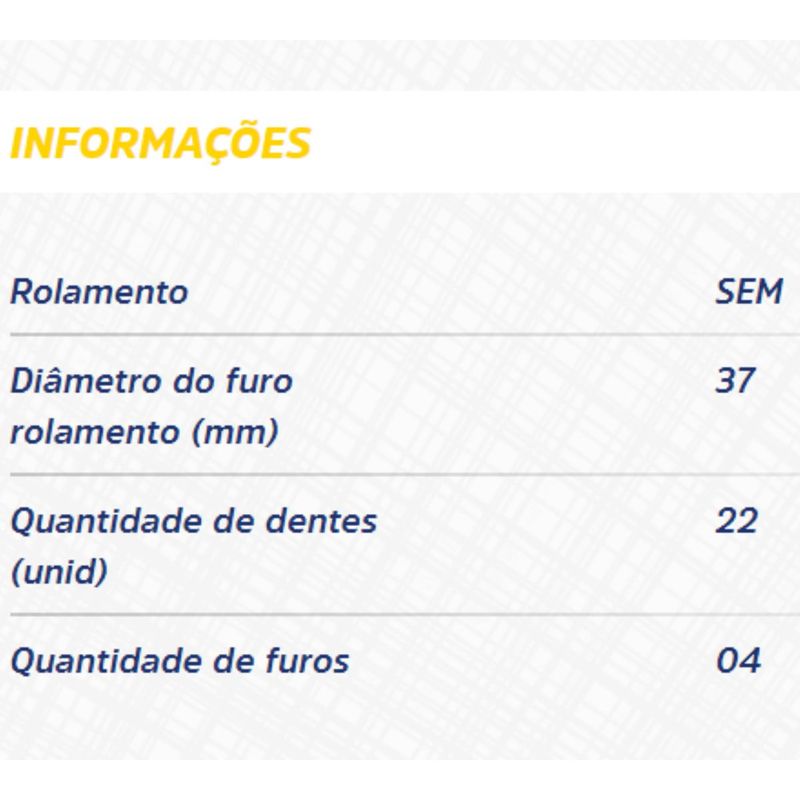Select the Quantidade de dentes label

(x=194, y=521)
